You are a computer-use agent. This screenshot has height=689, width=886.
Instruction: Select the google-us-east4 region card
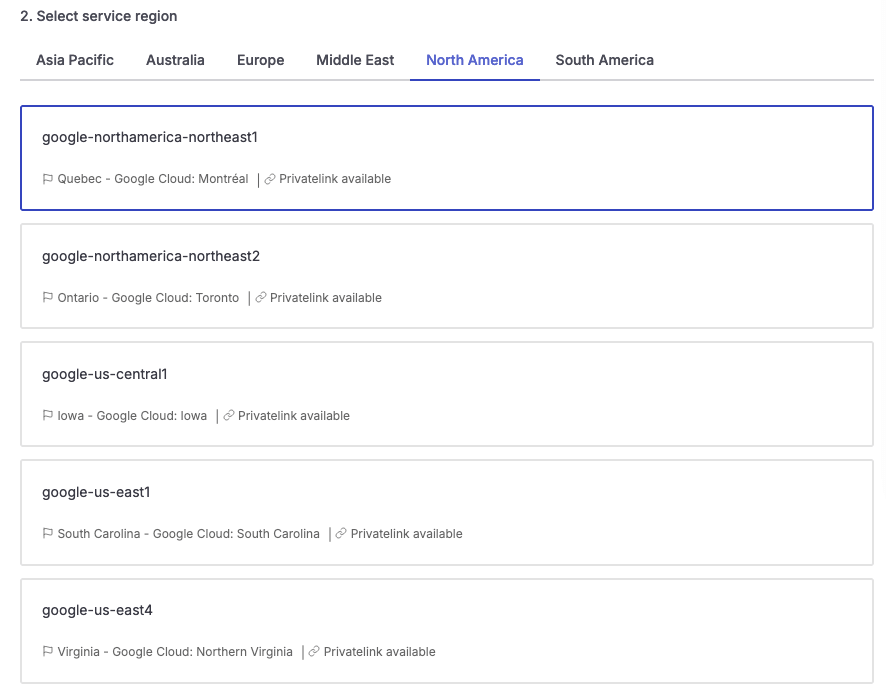click(446, 630)
